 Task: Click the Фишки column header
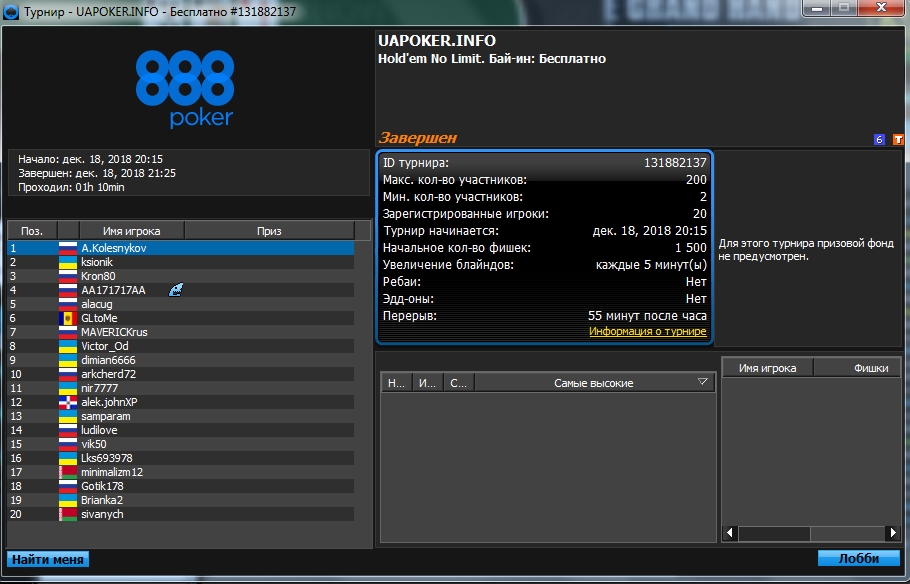[x=858, y=367]
